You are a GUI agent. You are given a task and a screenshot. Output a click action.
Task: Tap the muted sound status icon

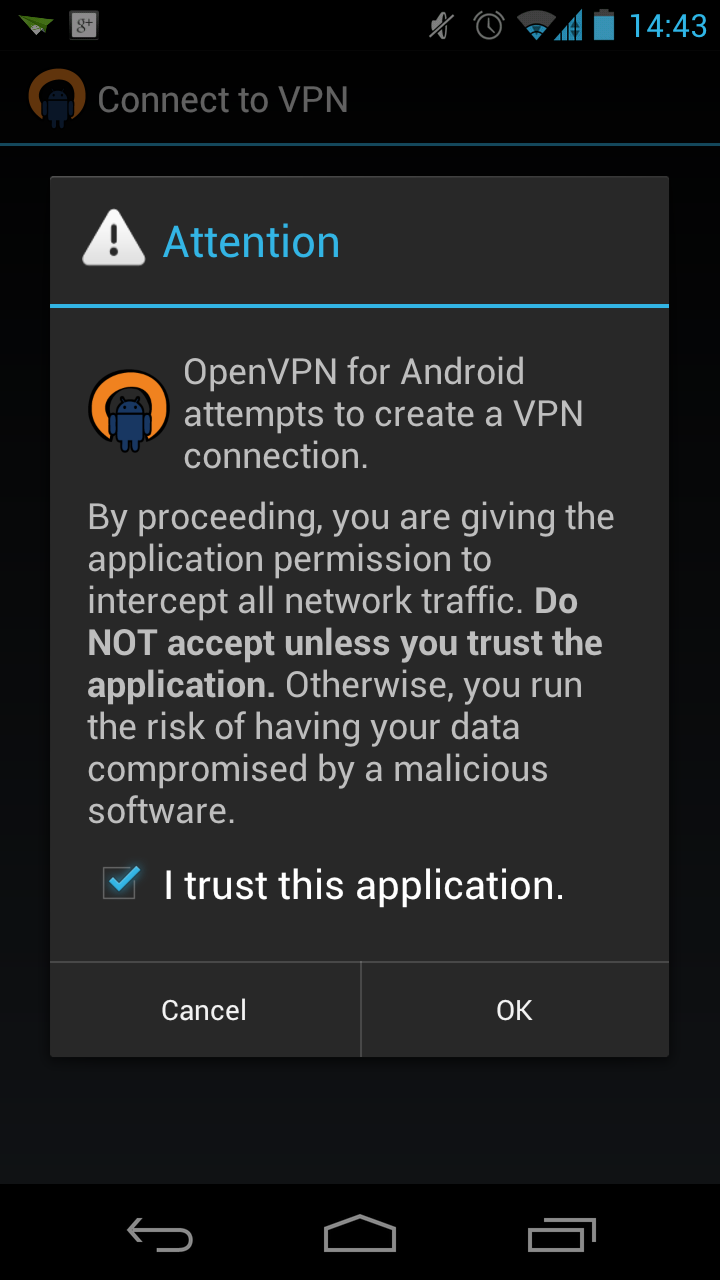tap(441, 24)
